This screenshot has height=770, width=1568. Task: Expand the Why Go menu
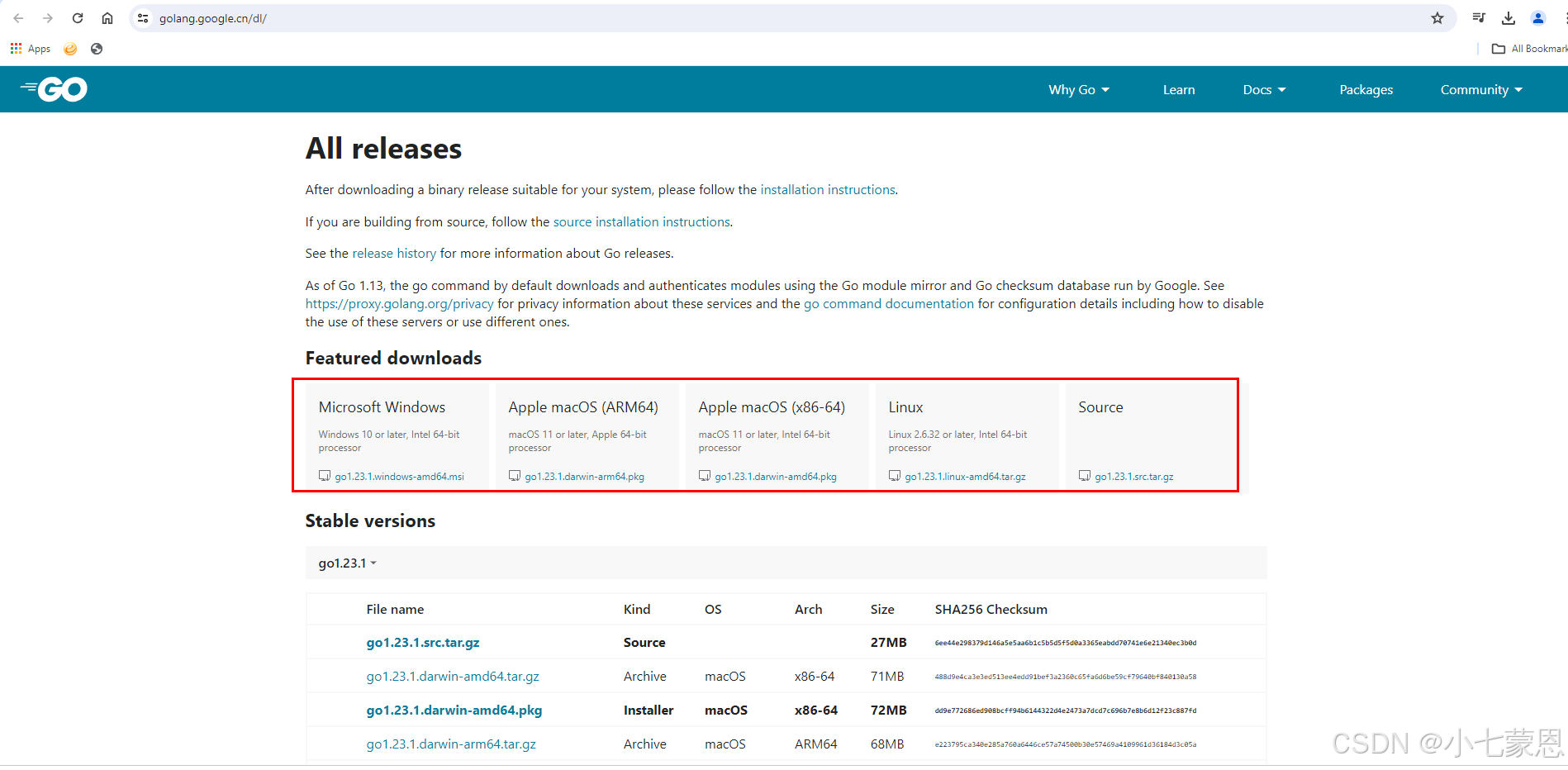(x=1079, y=90)
